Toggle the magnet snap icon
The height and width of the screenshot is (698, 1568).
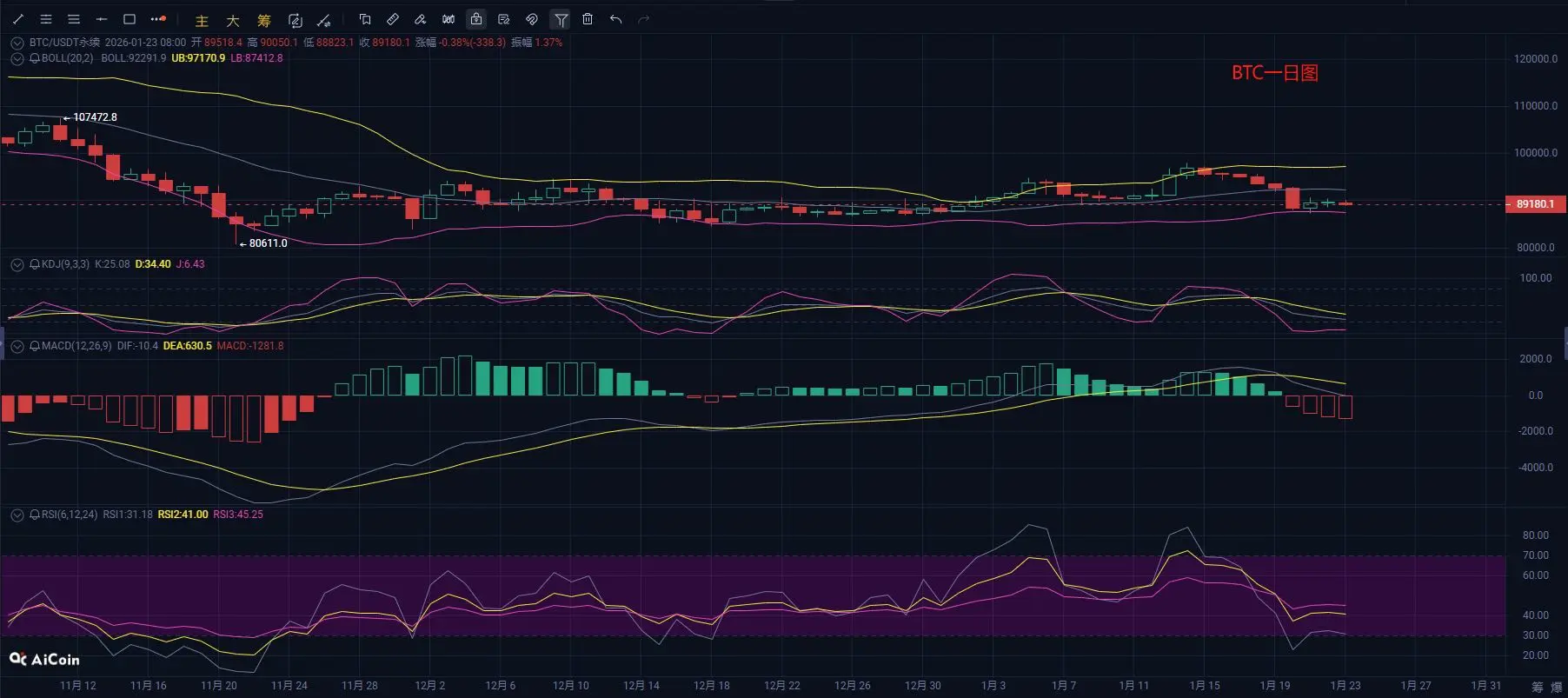[x=532, y=19]
